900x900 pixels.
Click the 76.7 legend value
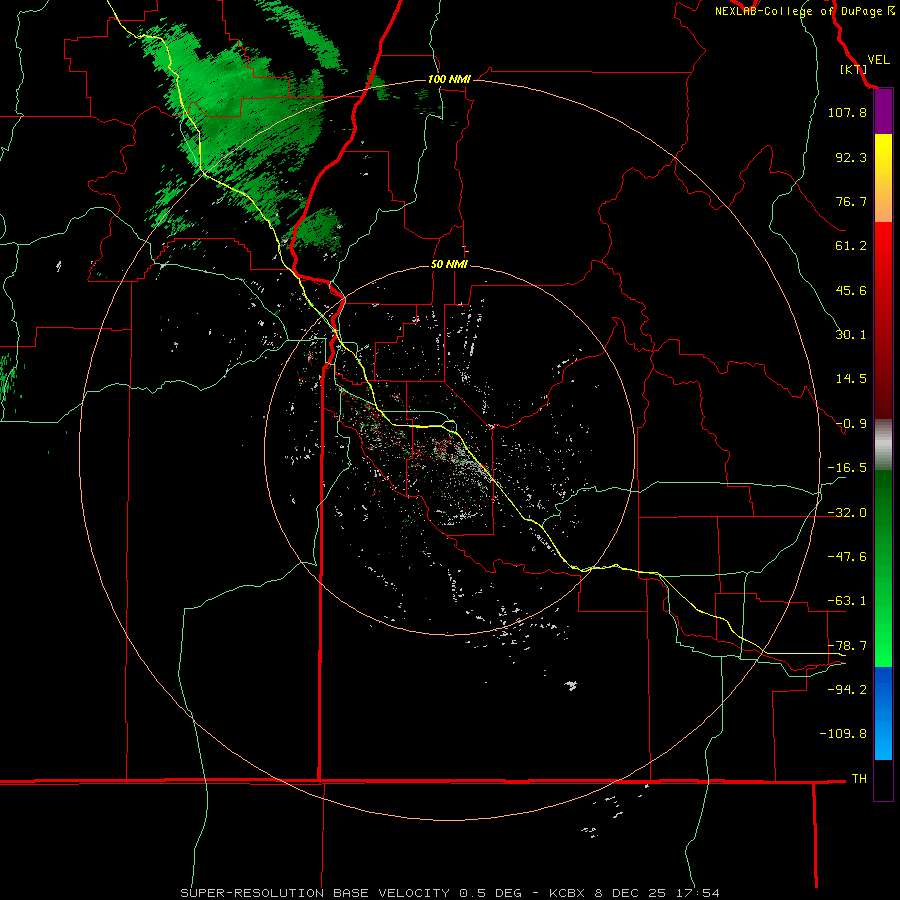[x=851, y=201]
